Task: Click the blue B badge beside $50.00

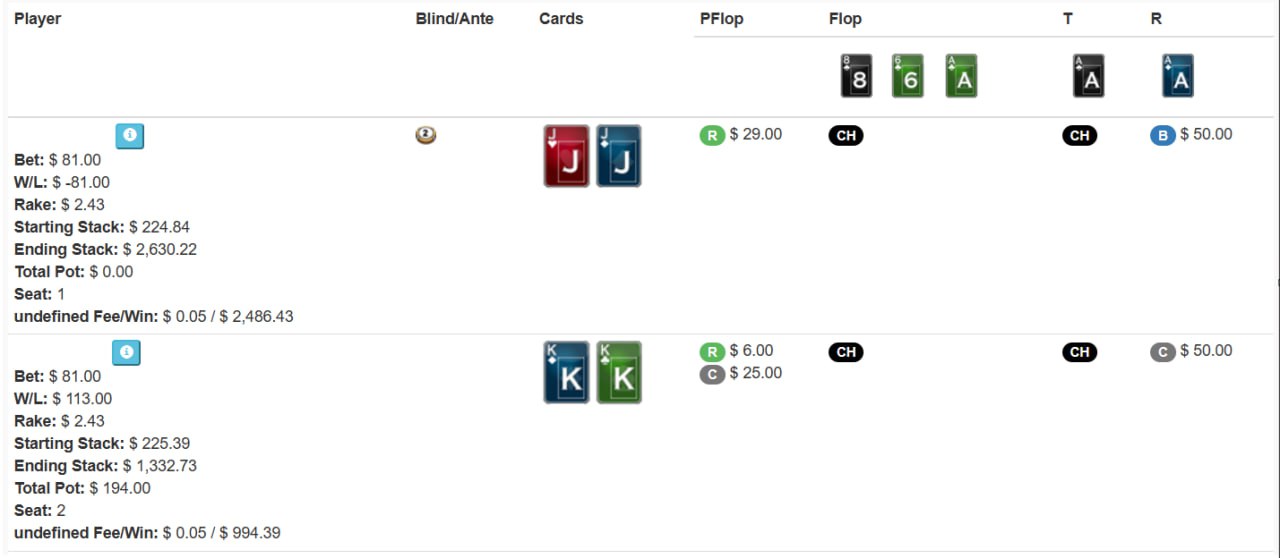Action: coord(1162,135)
